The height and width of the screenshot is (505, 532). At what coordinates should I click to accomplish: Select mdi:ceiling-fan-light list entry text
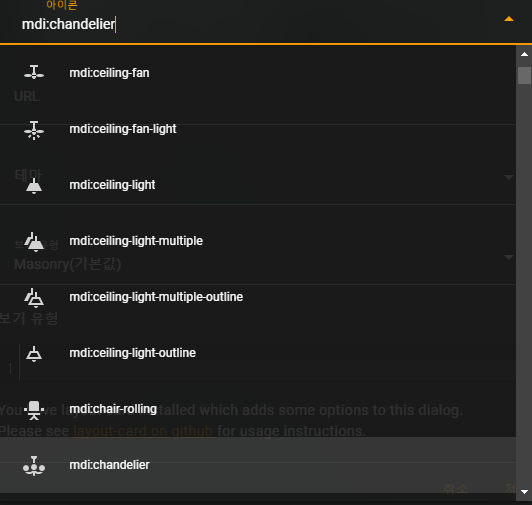click(123, 129)
